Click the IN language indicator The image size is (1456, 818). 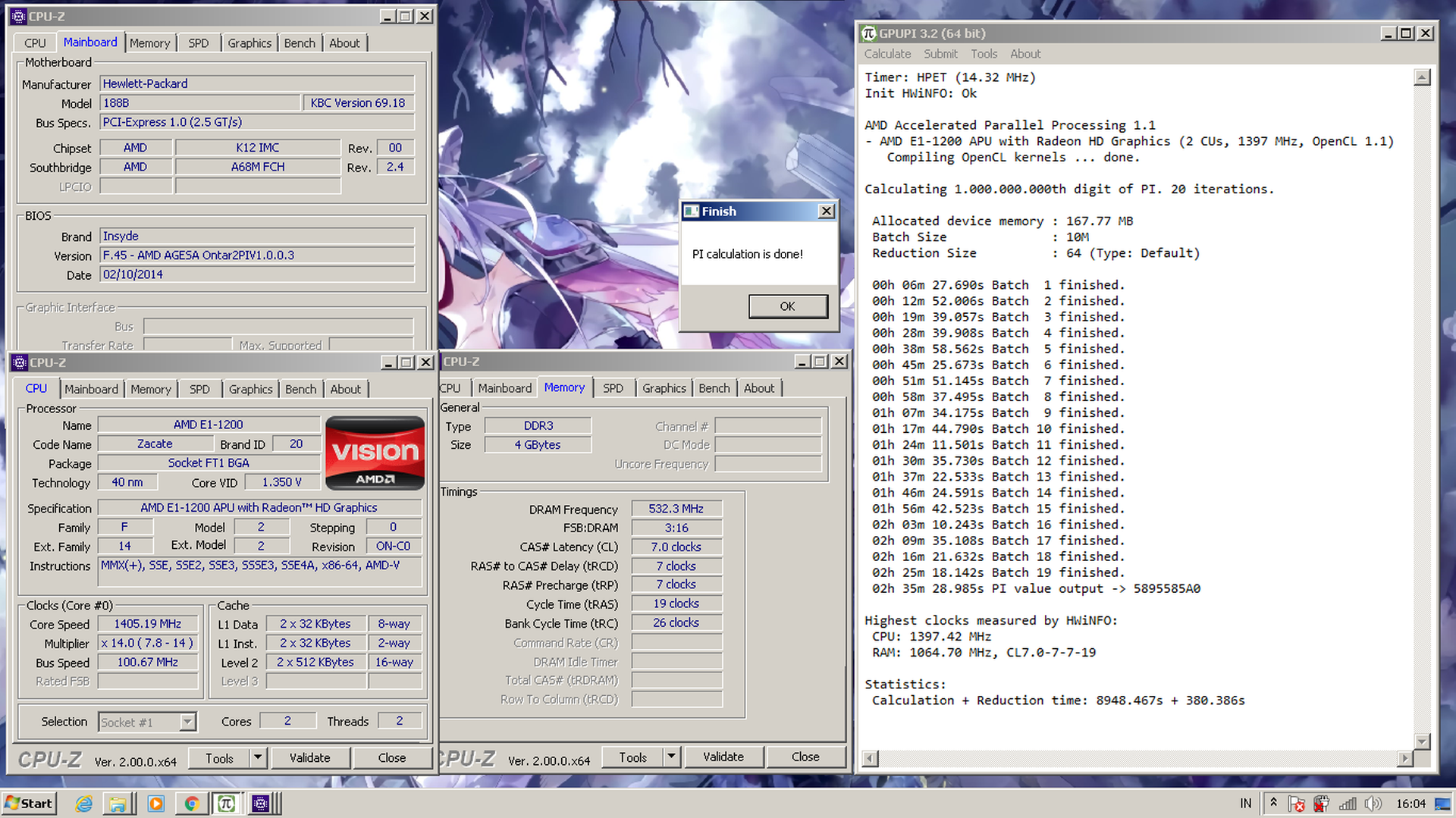(1246, 804)
